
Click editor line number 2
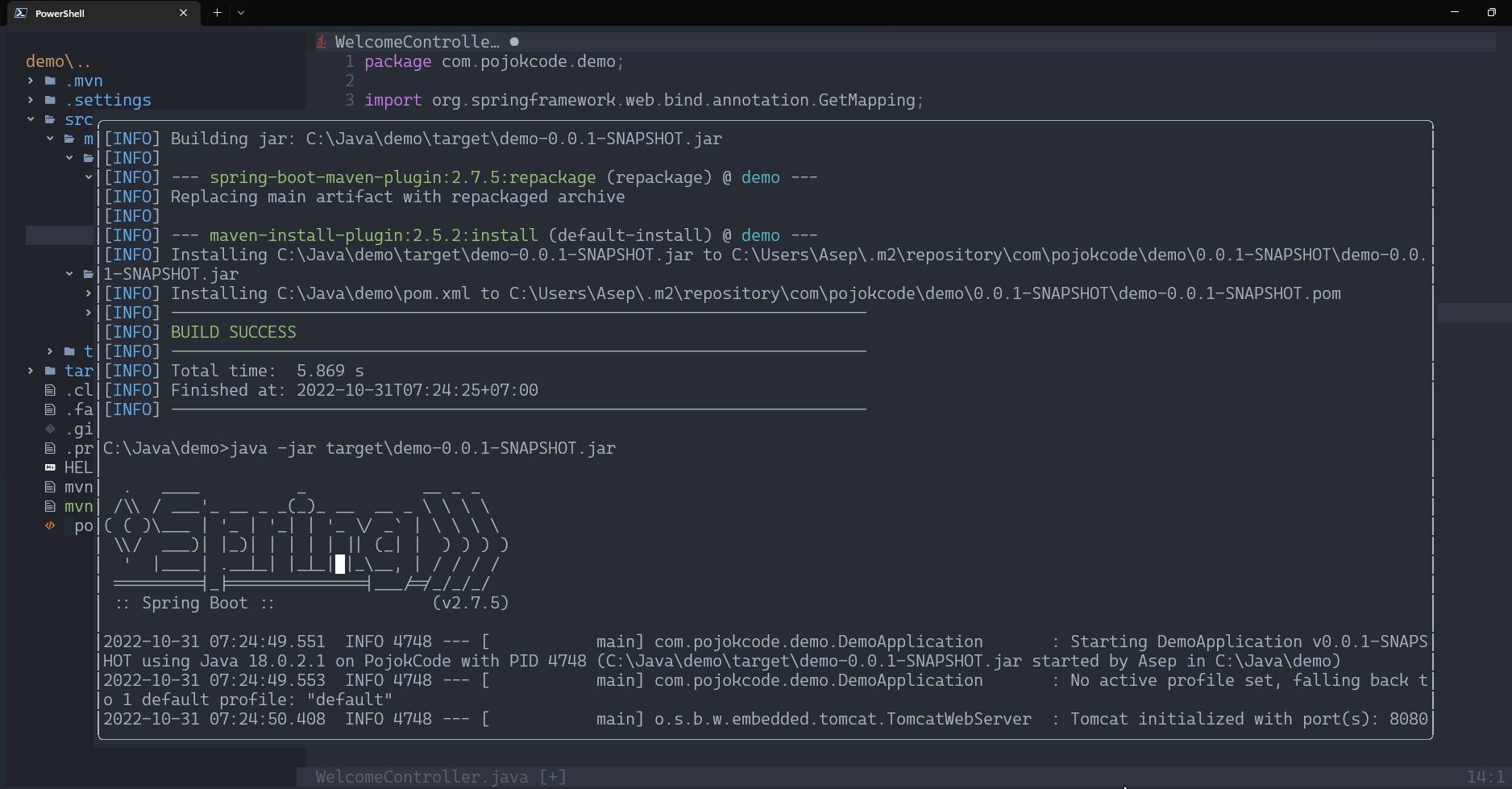coord(350,81)
